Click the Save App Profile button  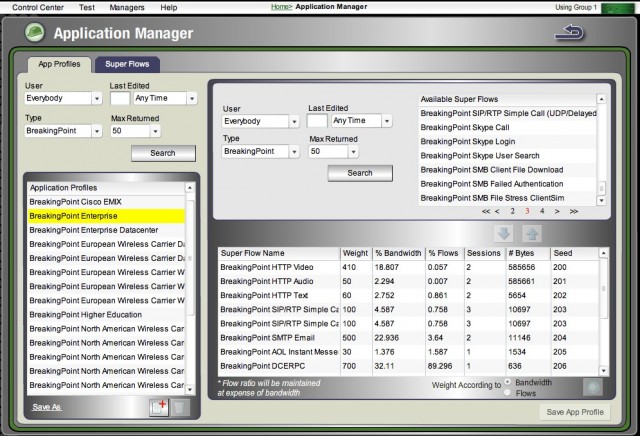[x=575, y=412]
